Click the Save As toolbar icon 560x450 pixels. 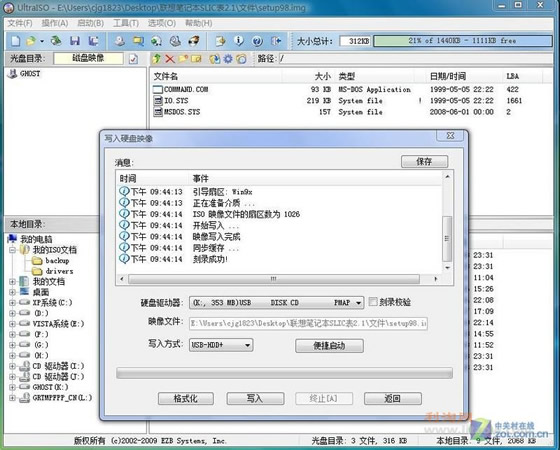pos(94,41)
